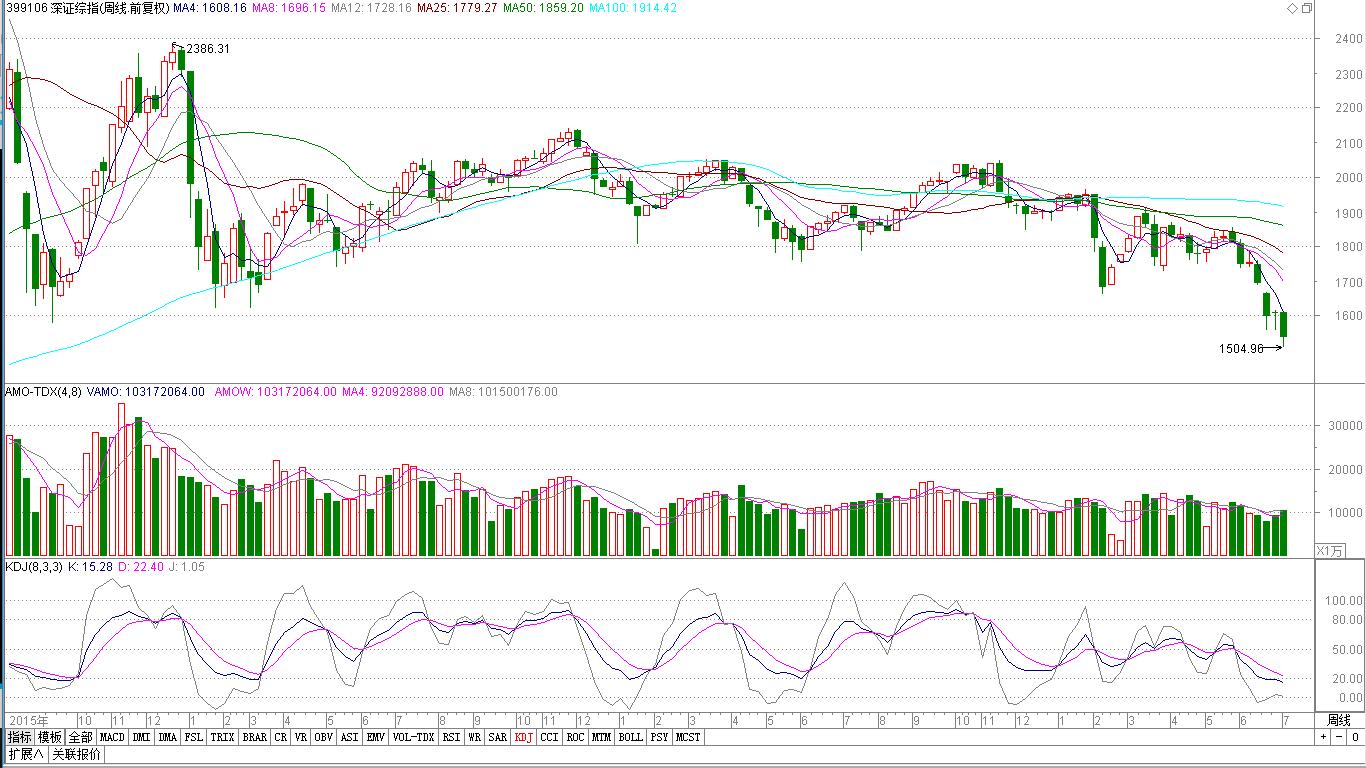Click the AMOW: 103172064.00 value

[276, 392]
